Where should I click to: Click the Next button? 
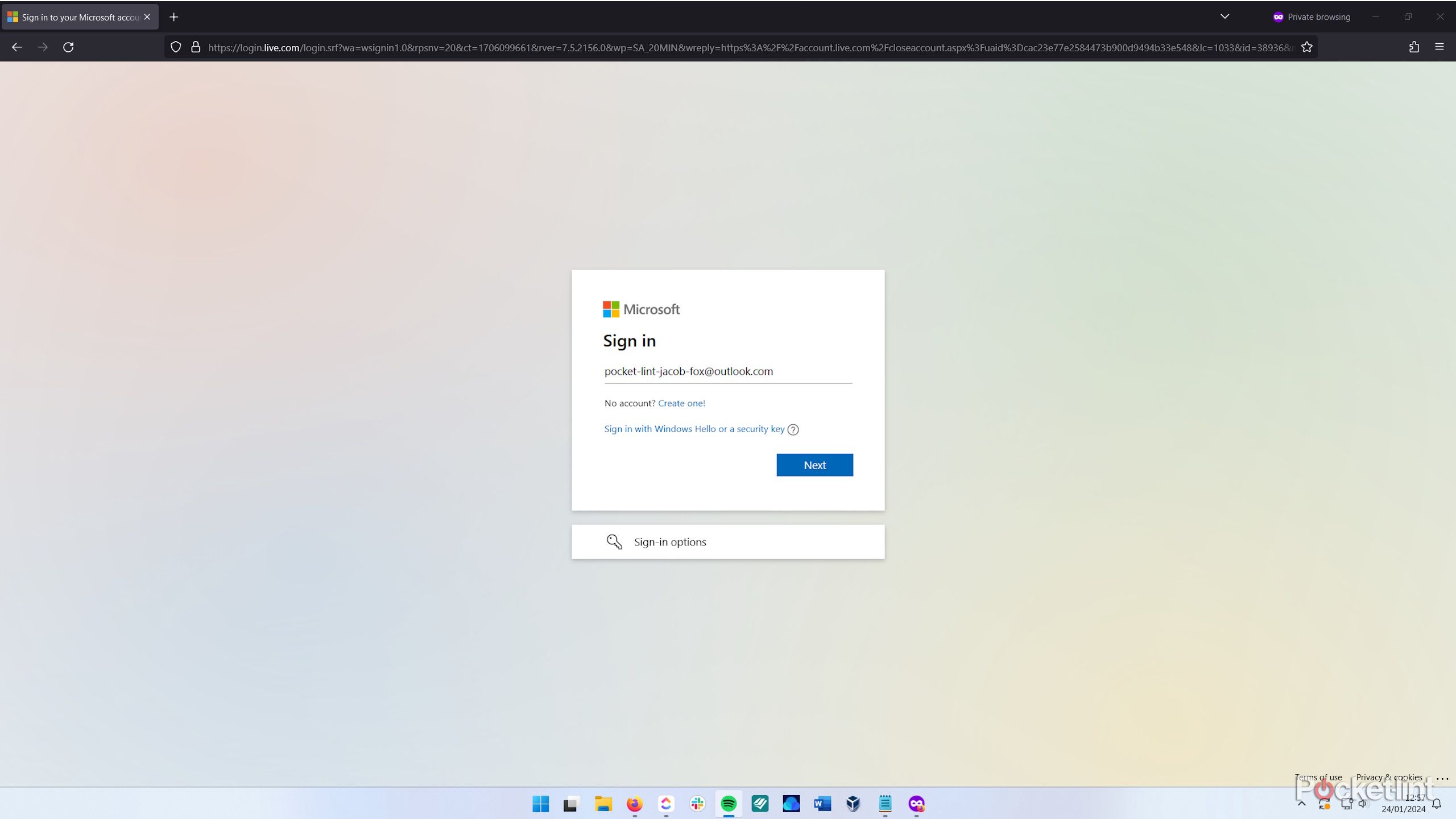click(x=814, y=465)
